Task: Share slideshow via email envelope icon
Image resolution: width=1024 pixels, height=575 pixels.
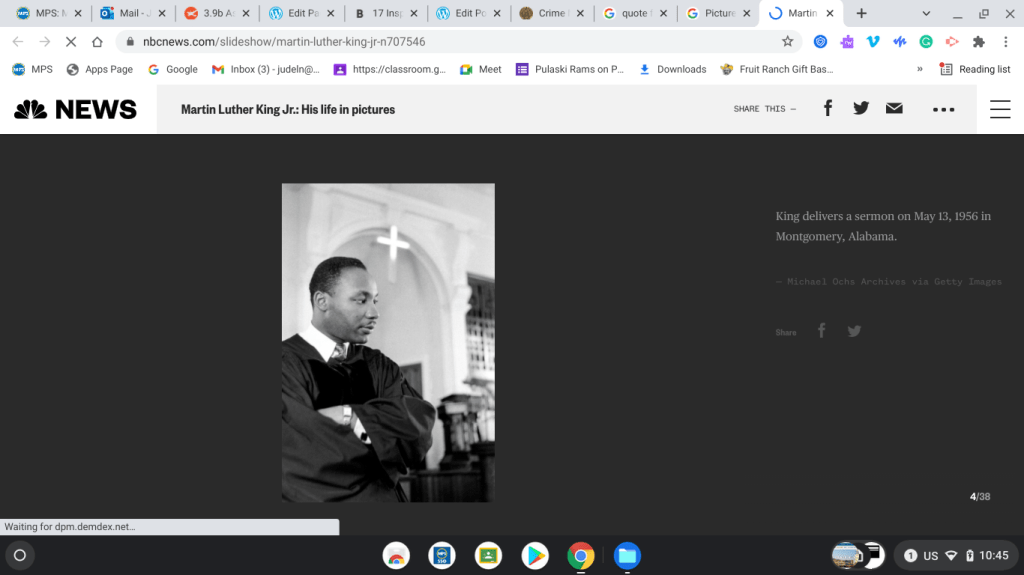Action: [894, 109]
